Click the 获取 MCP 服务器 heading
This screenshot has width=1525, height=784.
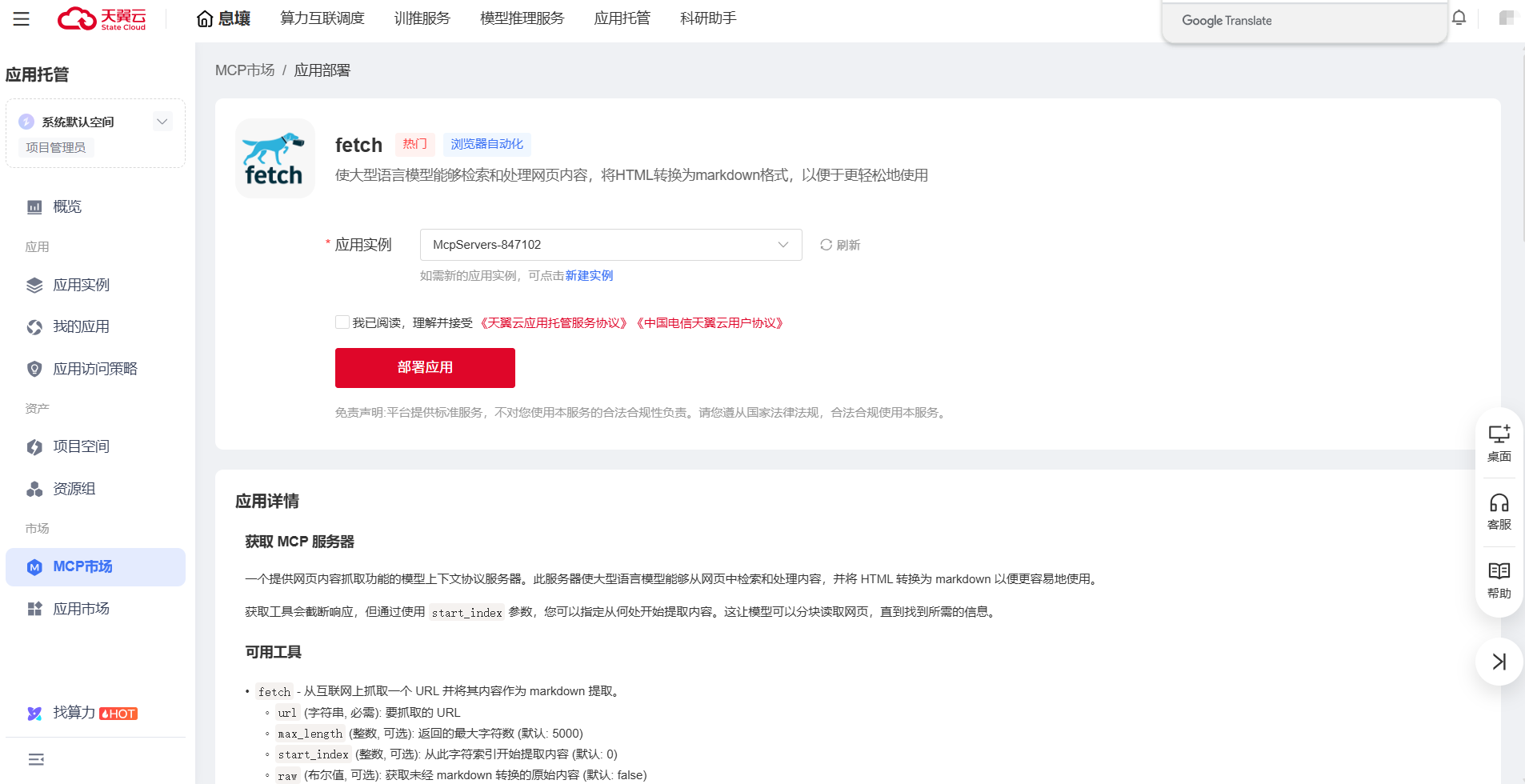pyautogui.click(x=300, y=542)
